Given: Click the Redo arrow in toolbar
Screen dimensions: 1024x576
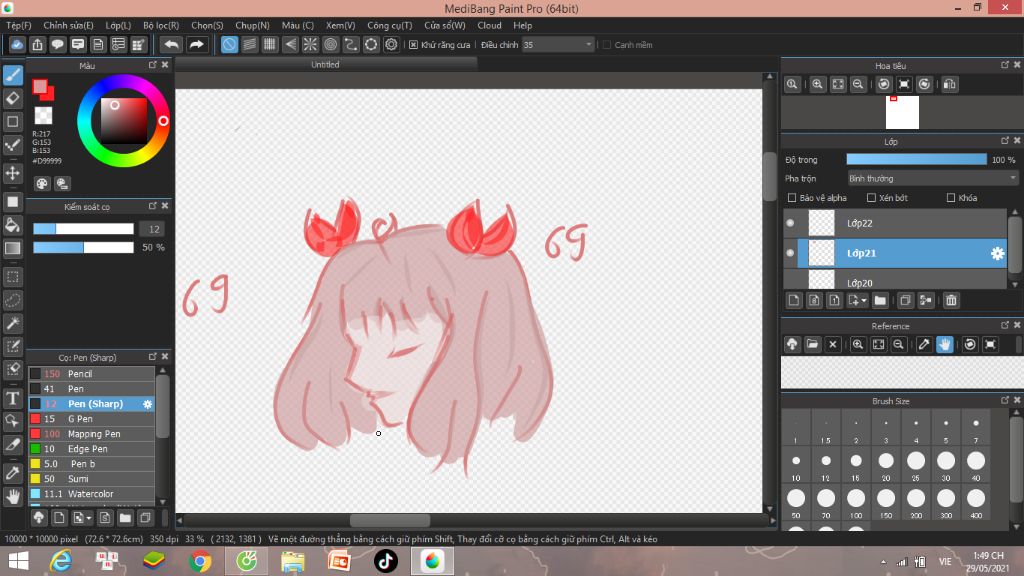Looking at the screenshot, I should [196, 44].
